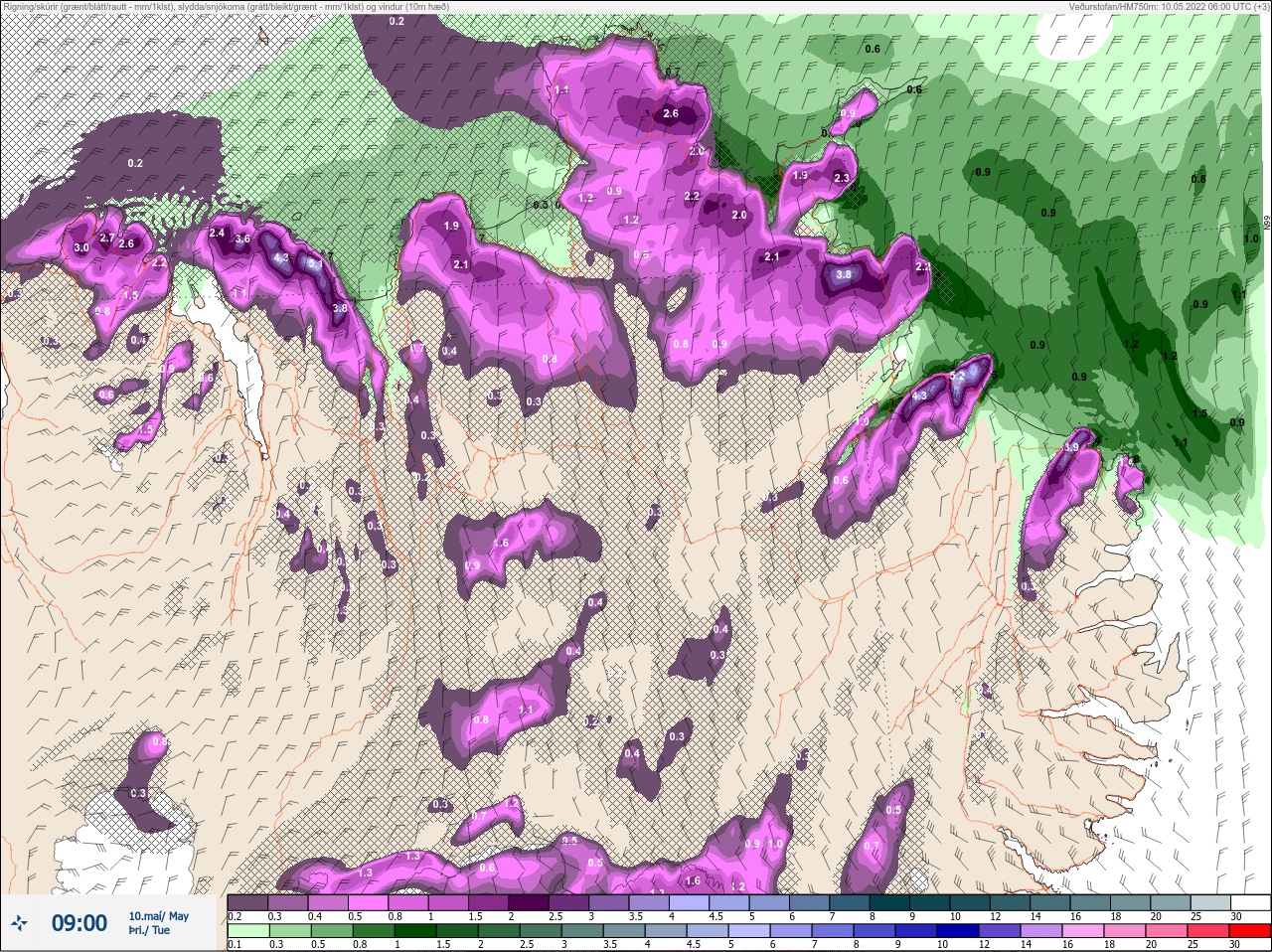Screen dimensions: 1272x952
Task: Click the '0.1' label starting the lower legend scale
Action: (235, 944)
